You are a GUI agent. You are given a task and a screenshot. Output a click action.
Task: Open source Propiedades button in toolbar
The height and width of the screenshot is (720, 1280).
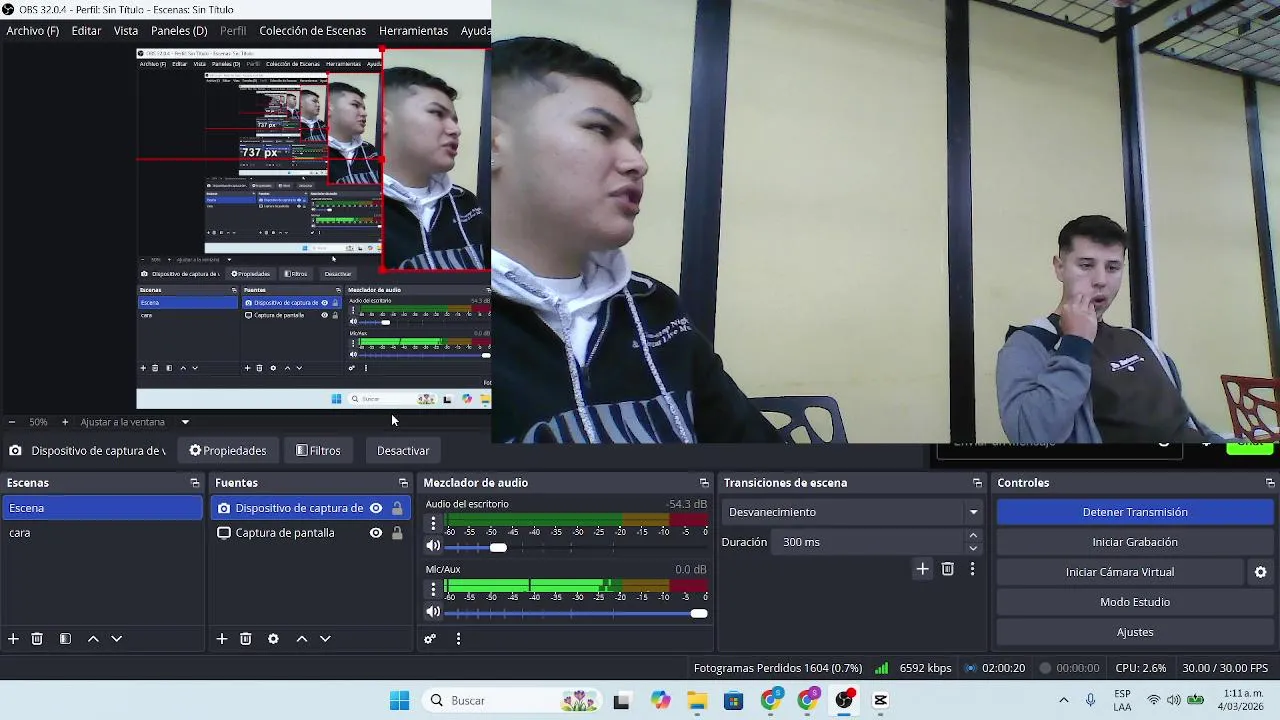click(228, 451)
